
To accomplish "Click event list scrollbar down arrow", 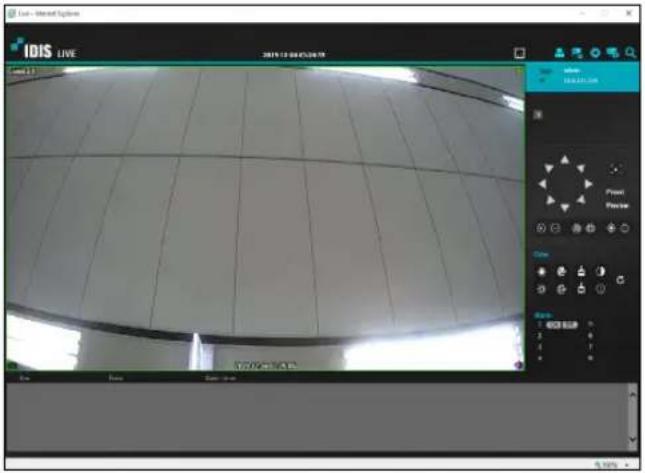I will click(x=632, y=440).
